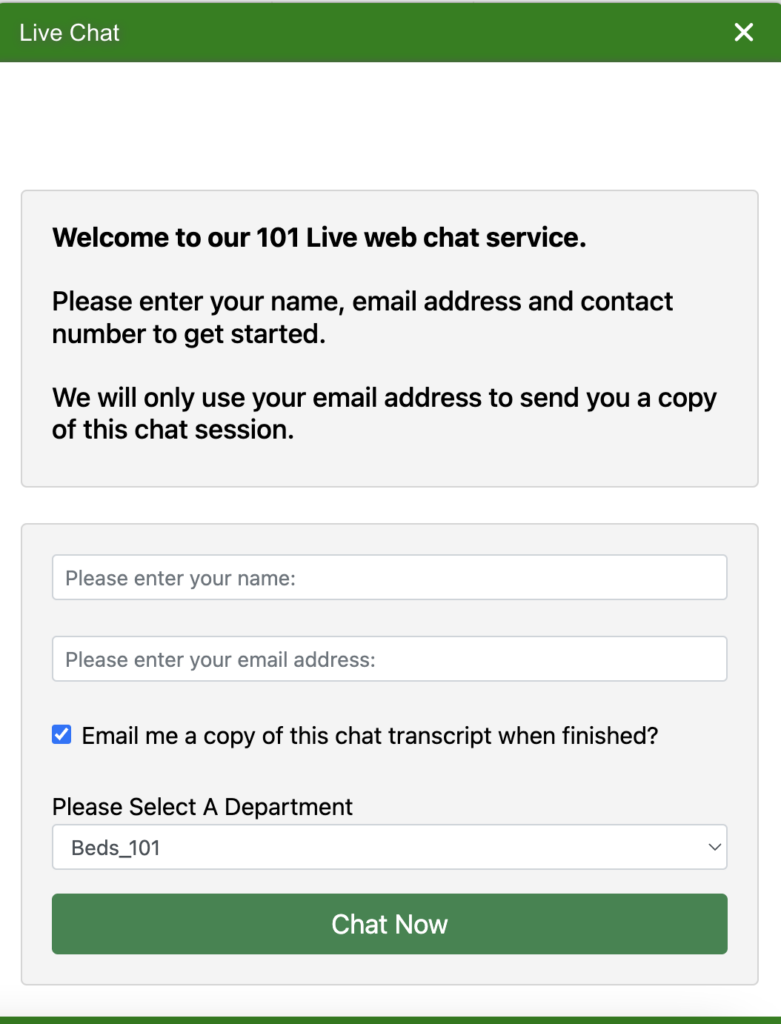Select the welcome message panel

(389, 337)
